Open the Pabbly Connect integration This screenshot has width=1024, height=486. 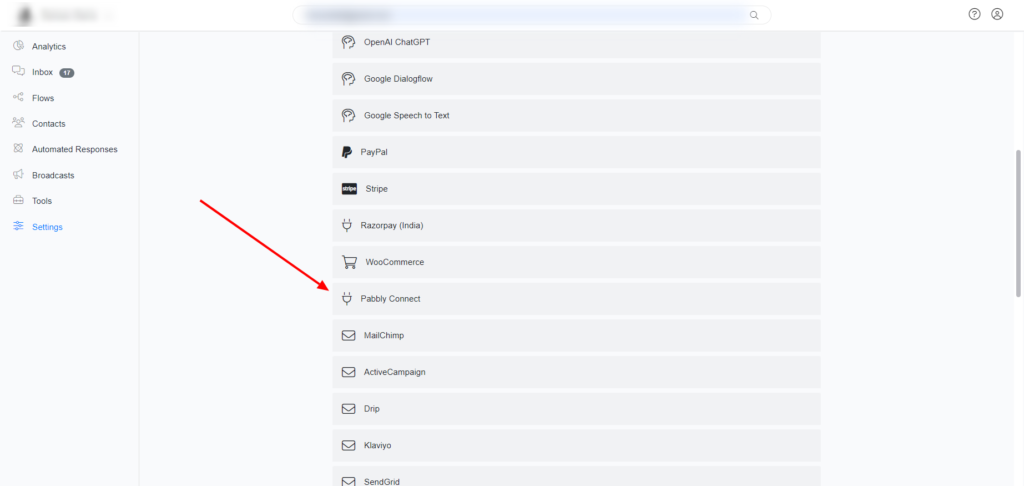[576, 299]
